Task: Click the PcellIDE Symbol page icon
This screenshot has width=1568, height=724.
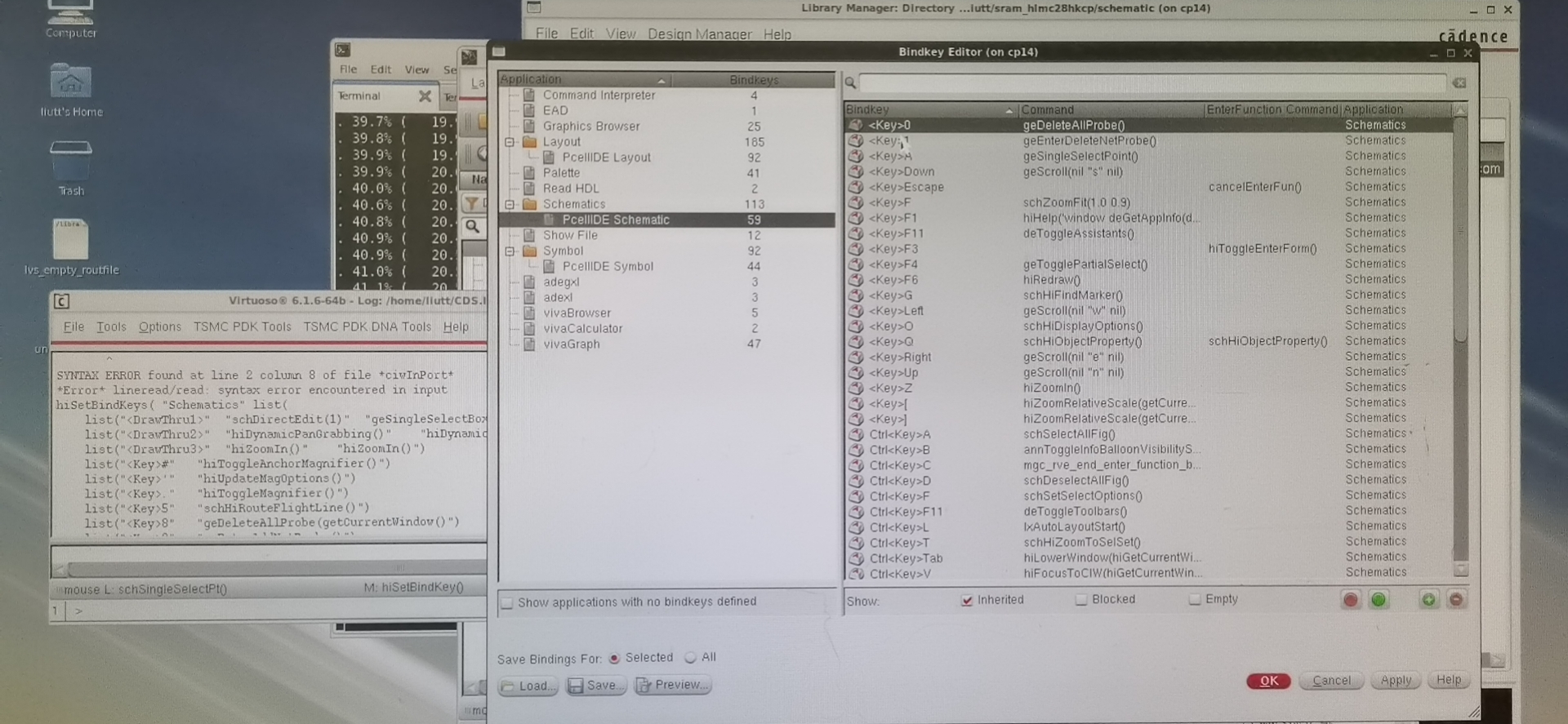Action: tap(549, 266)
